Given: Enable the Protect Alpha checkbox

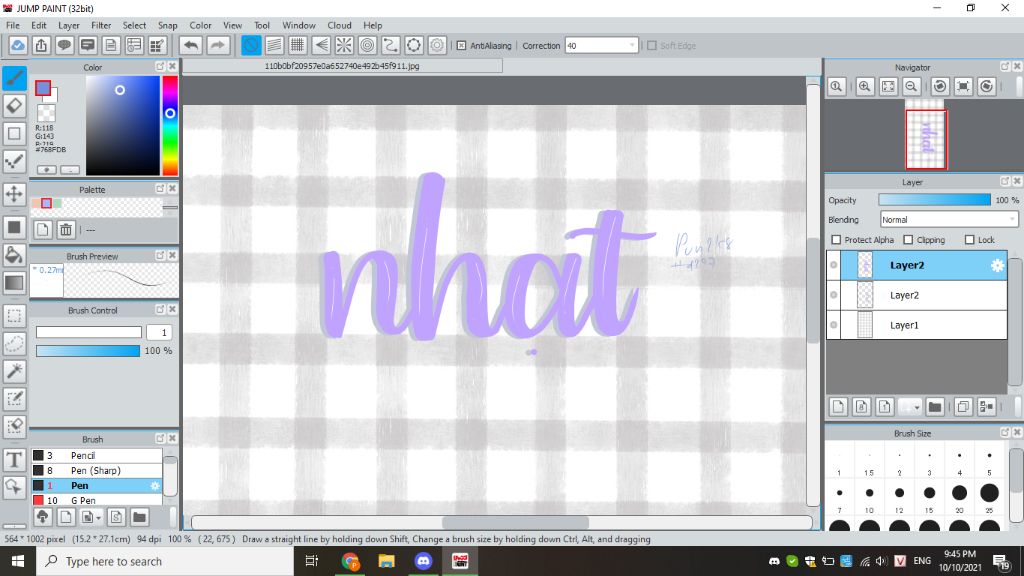Looking at the screenshot, I should 836,240.
